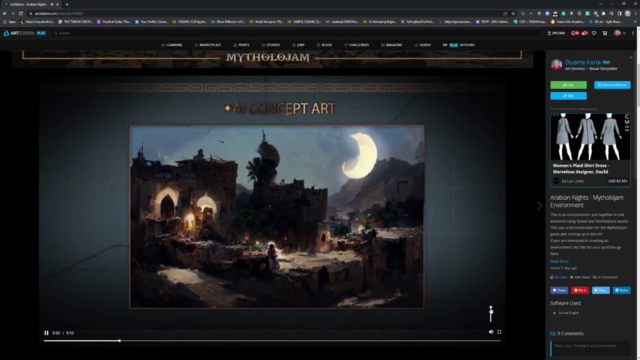The image size is (640, 360).
Task: Open the Upload button in ArtStation header
Action: click(x=556, y=33)
